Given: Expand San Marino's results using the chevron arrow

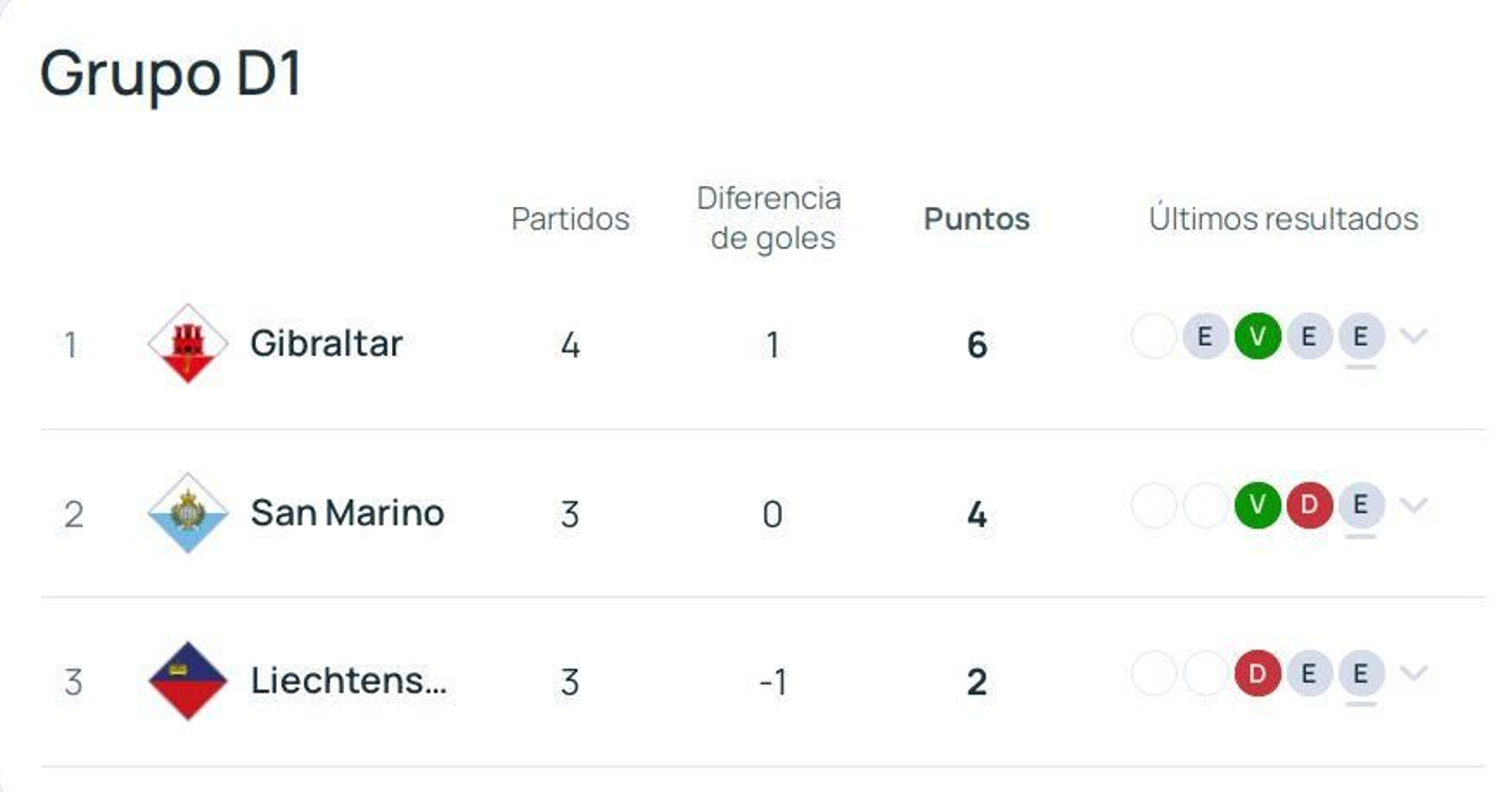Looking at the screenshot, I should click(1408, 508).
